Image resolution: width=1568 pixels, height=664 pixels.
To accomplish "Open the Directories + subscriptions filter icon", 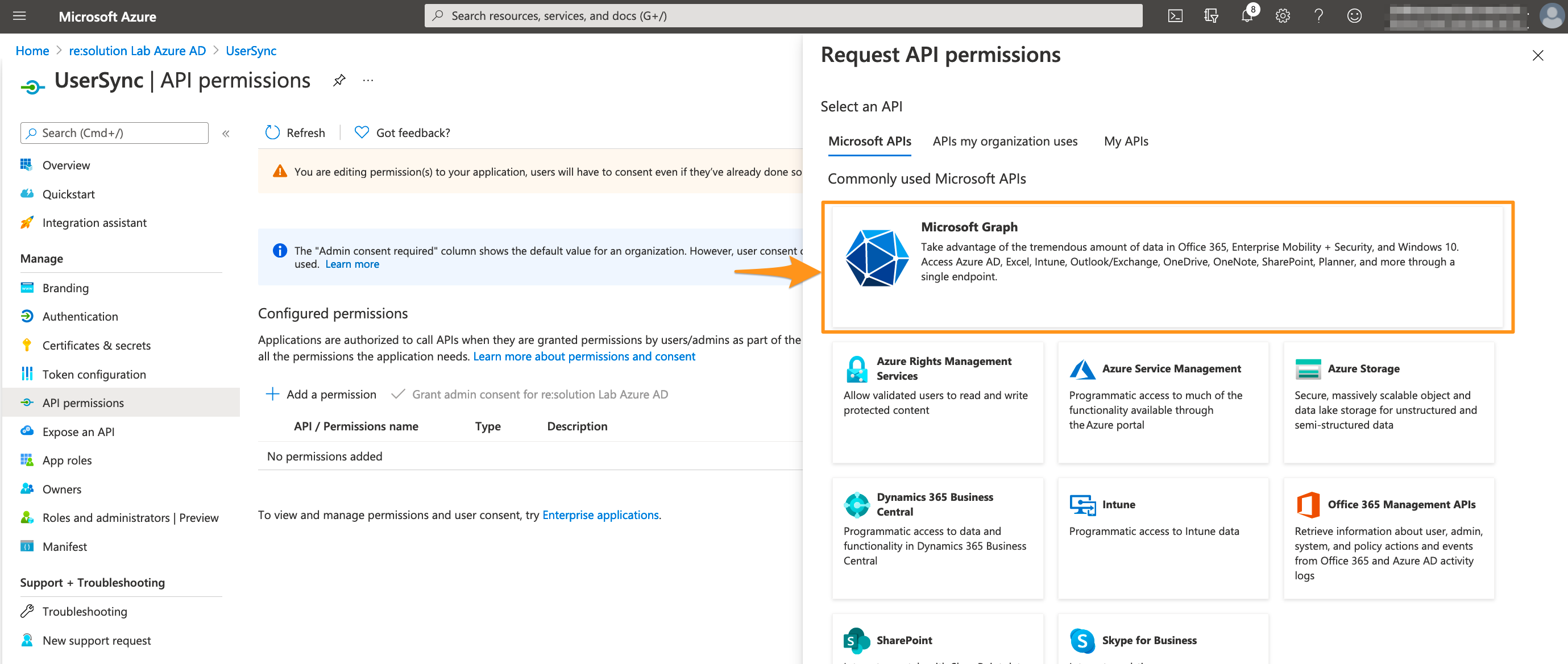I will coord(1212,16).
